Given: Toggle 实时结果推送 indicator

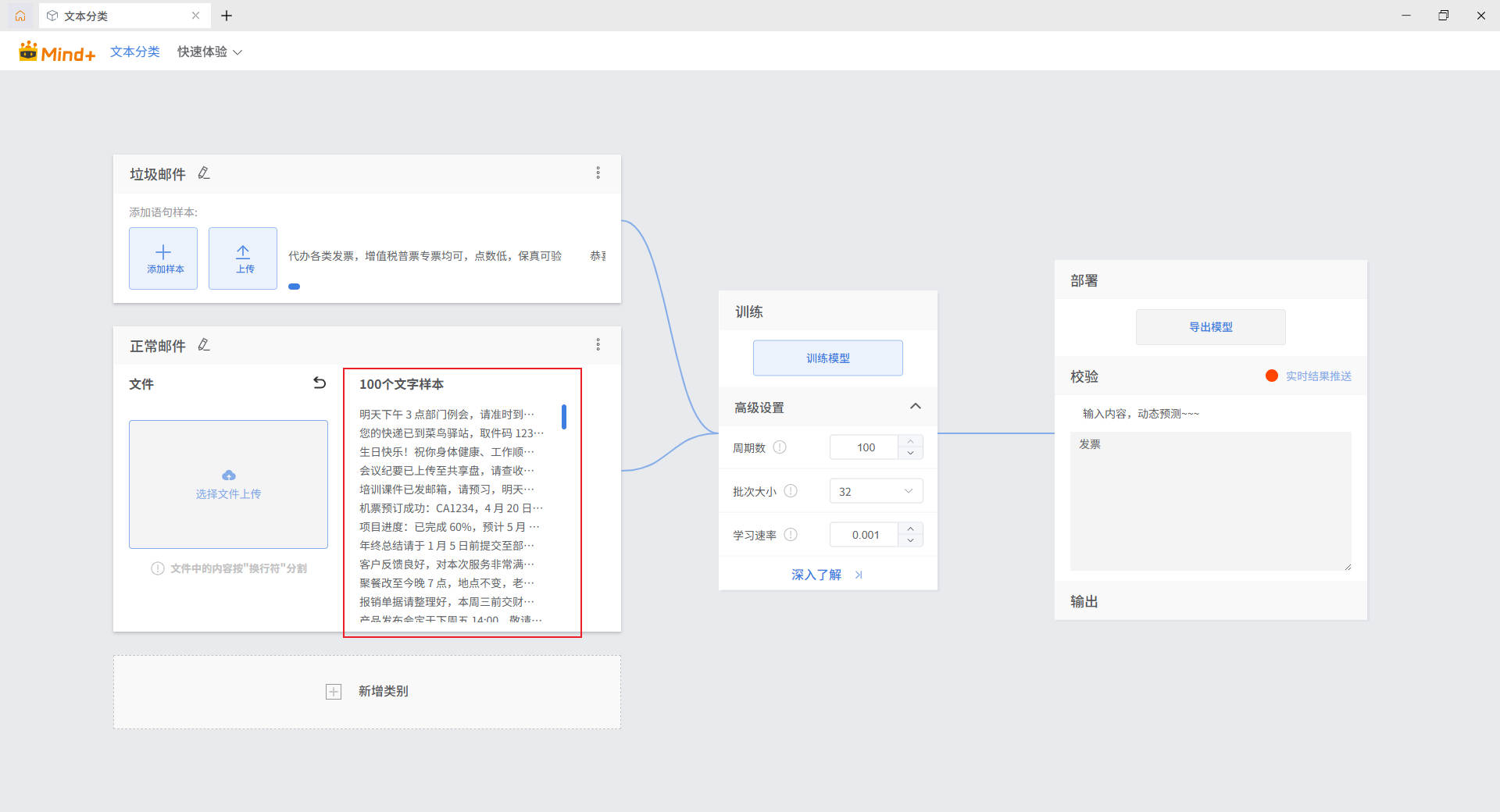Looking at the screenshot, I should pyautogui.click(x=1272, y=376).
